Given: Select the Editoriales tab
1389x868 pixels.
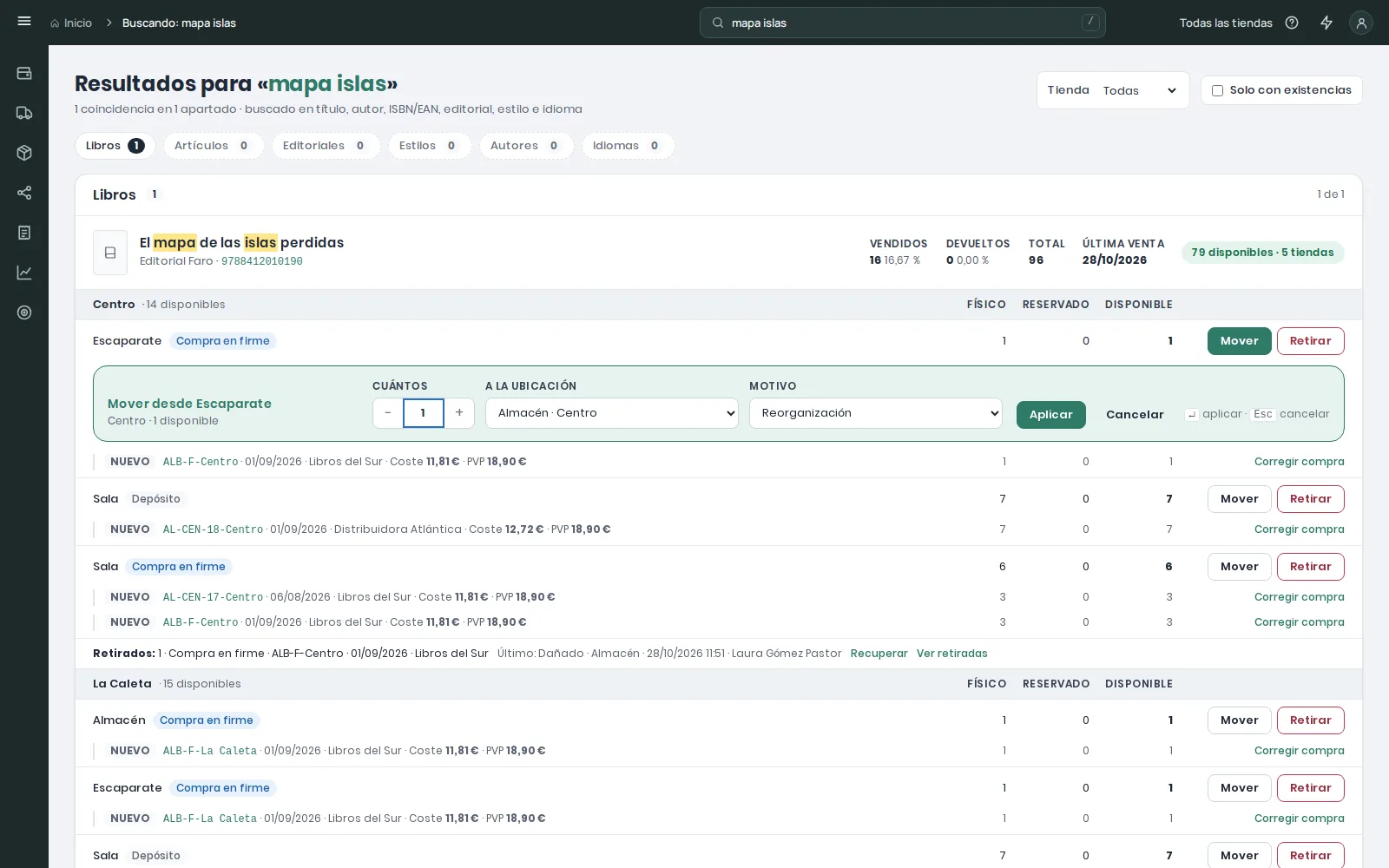Looking at the screenshot, I should point(326,146).
